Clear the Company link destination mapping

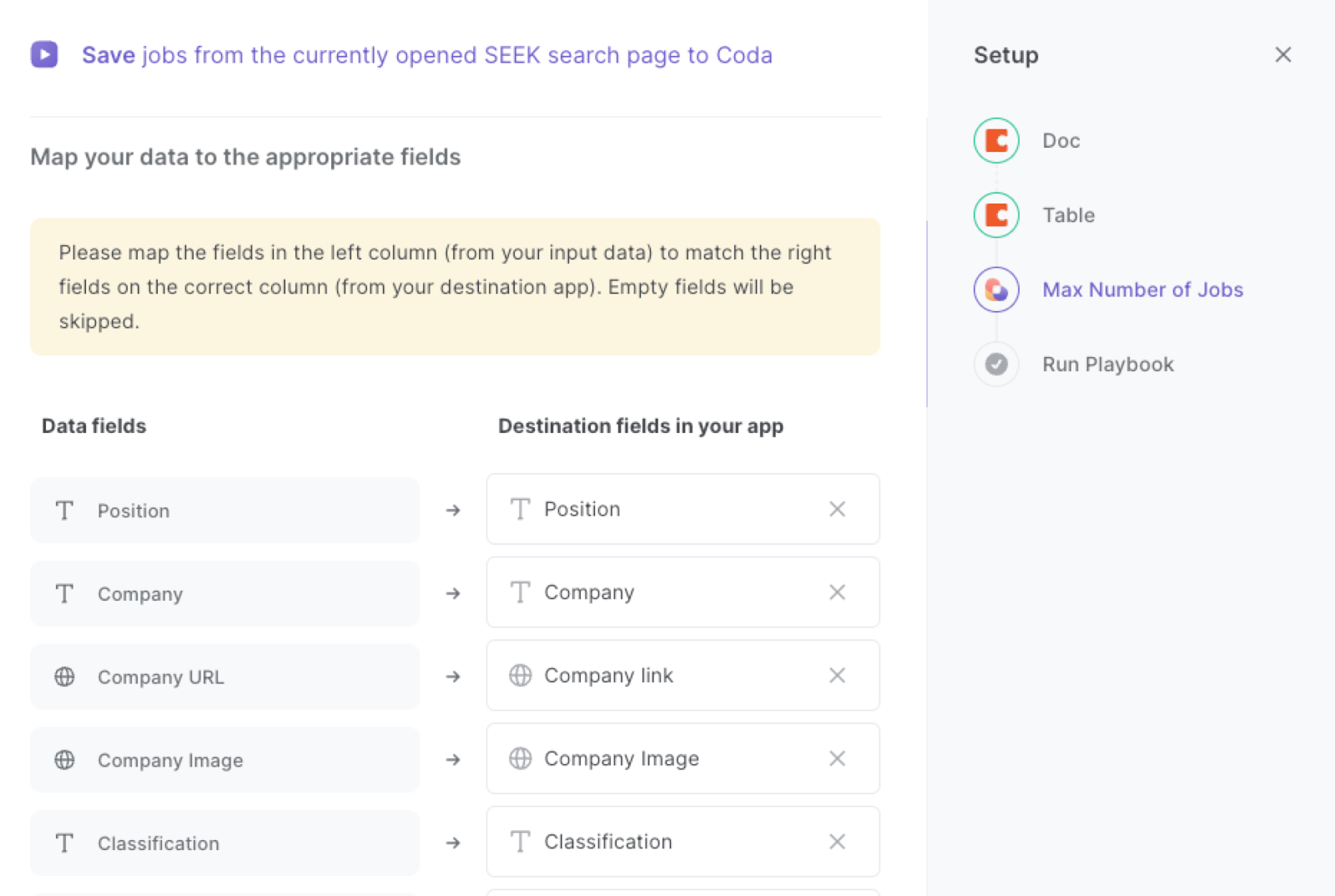click(837, 675)
